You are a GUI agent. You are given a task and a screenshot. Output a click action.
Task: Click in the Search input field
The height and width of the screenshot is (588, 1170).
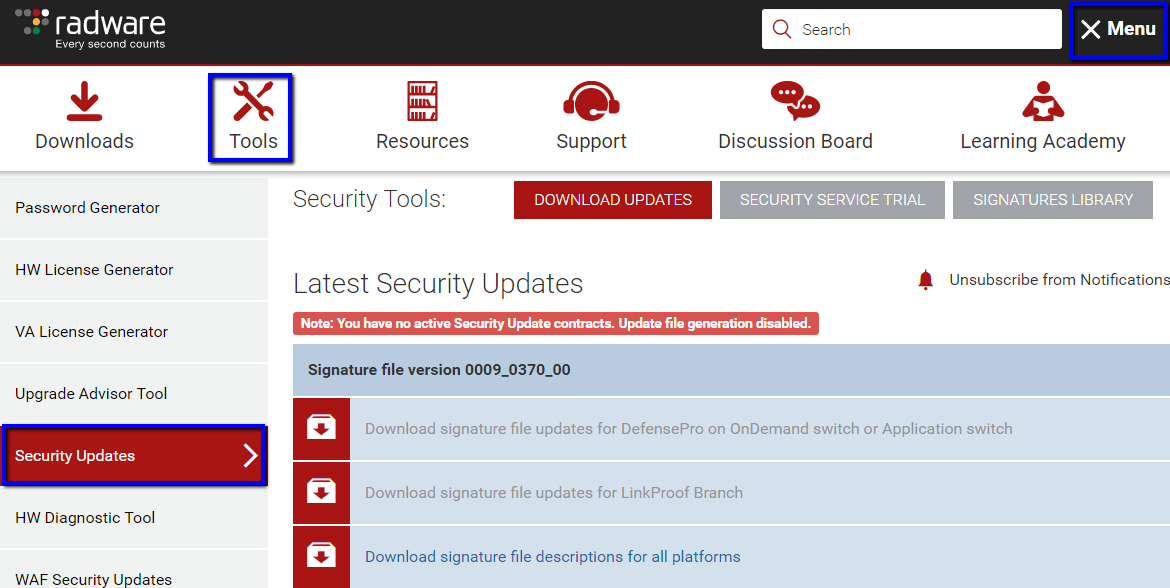point(925,30)
